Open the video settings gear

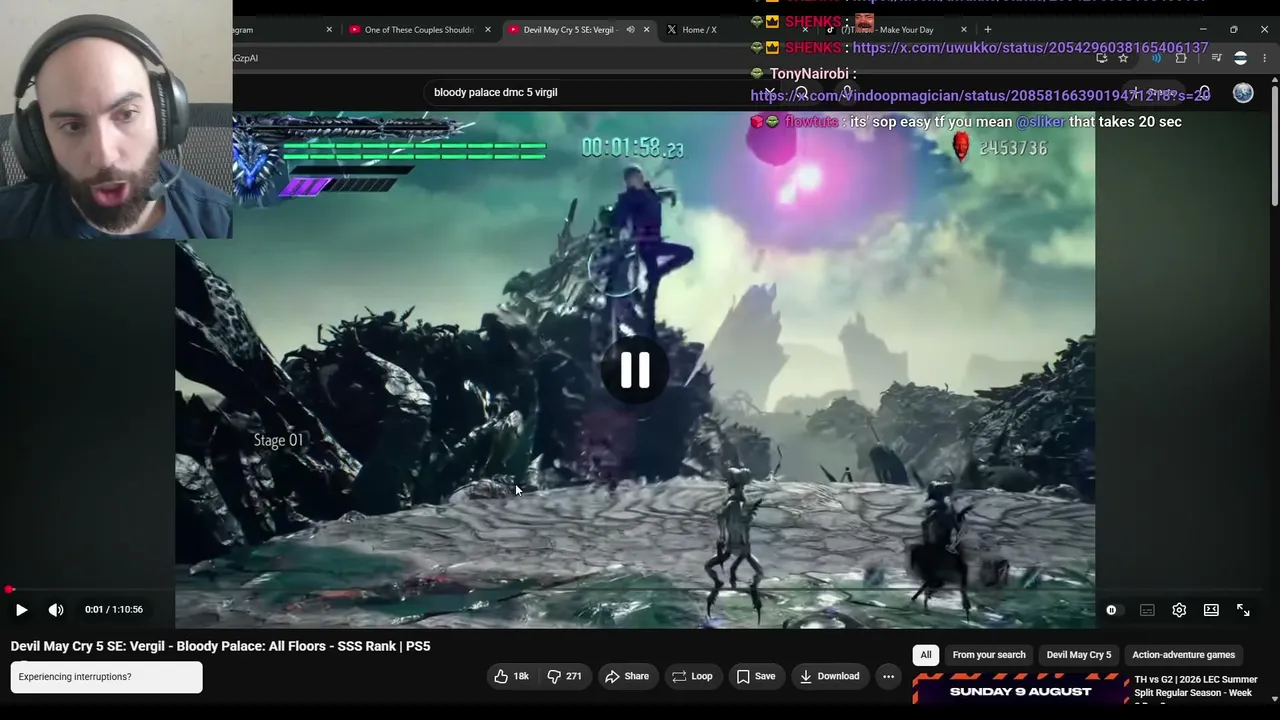[x=1179, y=610]
